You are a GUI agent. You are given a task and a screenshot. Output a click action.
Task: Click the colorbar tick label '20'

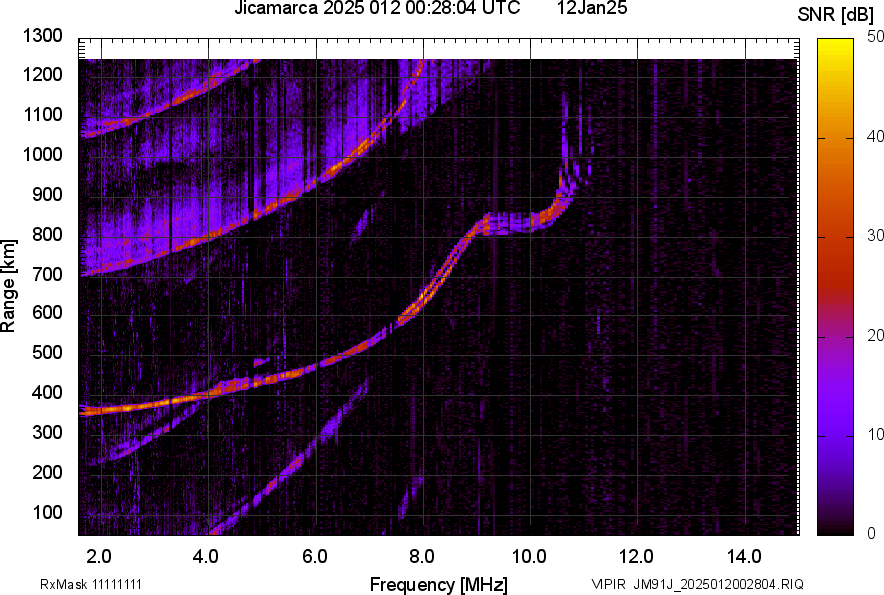click(875, 336)
